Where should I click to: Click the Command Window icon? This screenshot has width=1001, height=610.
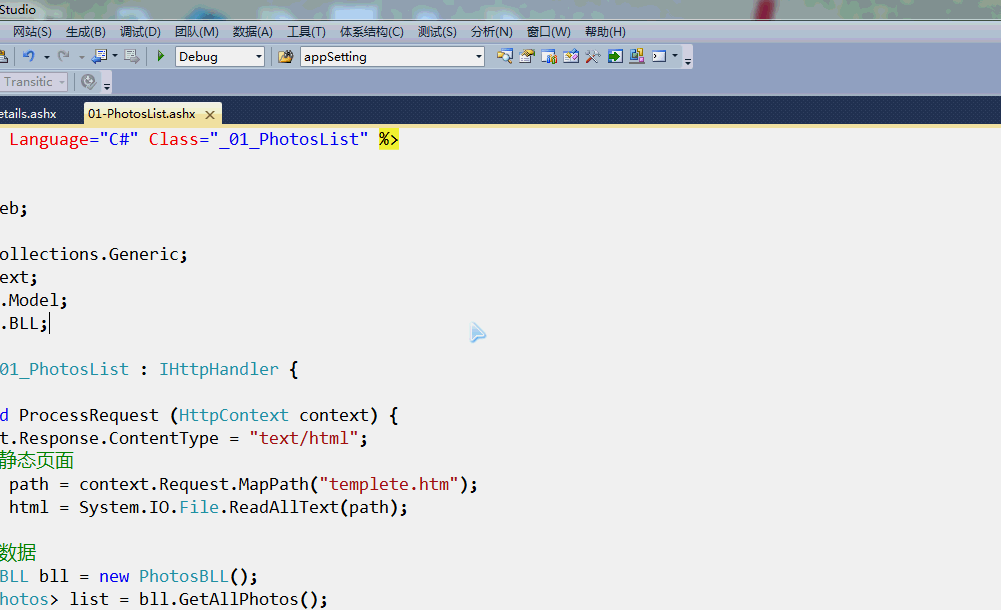[x=659, y=56]
